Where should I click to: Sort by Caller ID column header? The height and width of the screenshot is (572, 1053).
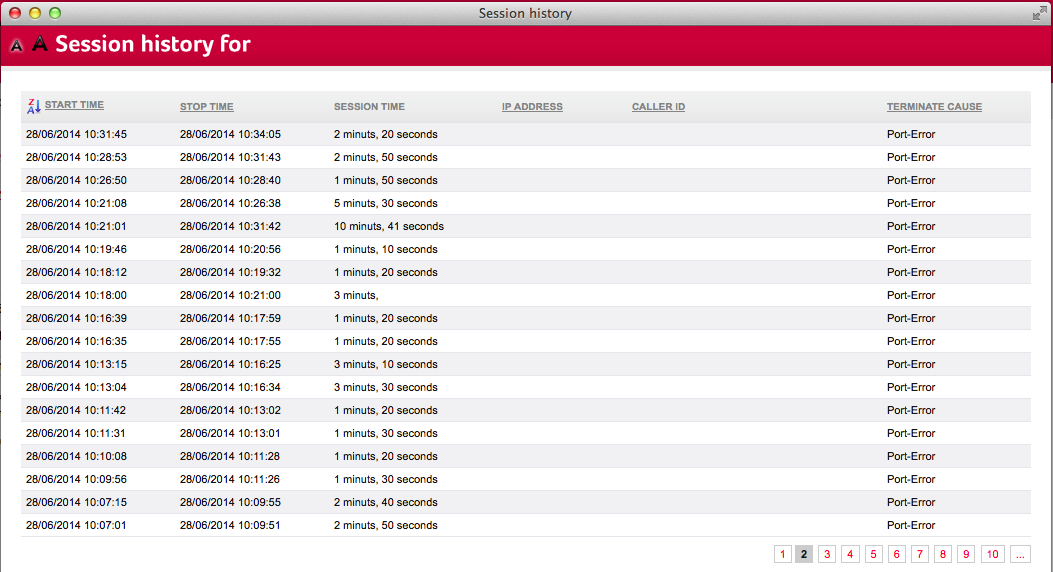[658, 107]
